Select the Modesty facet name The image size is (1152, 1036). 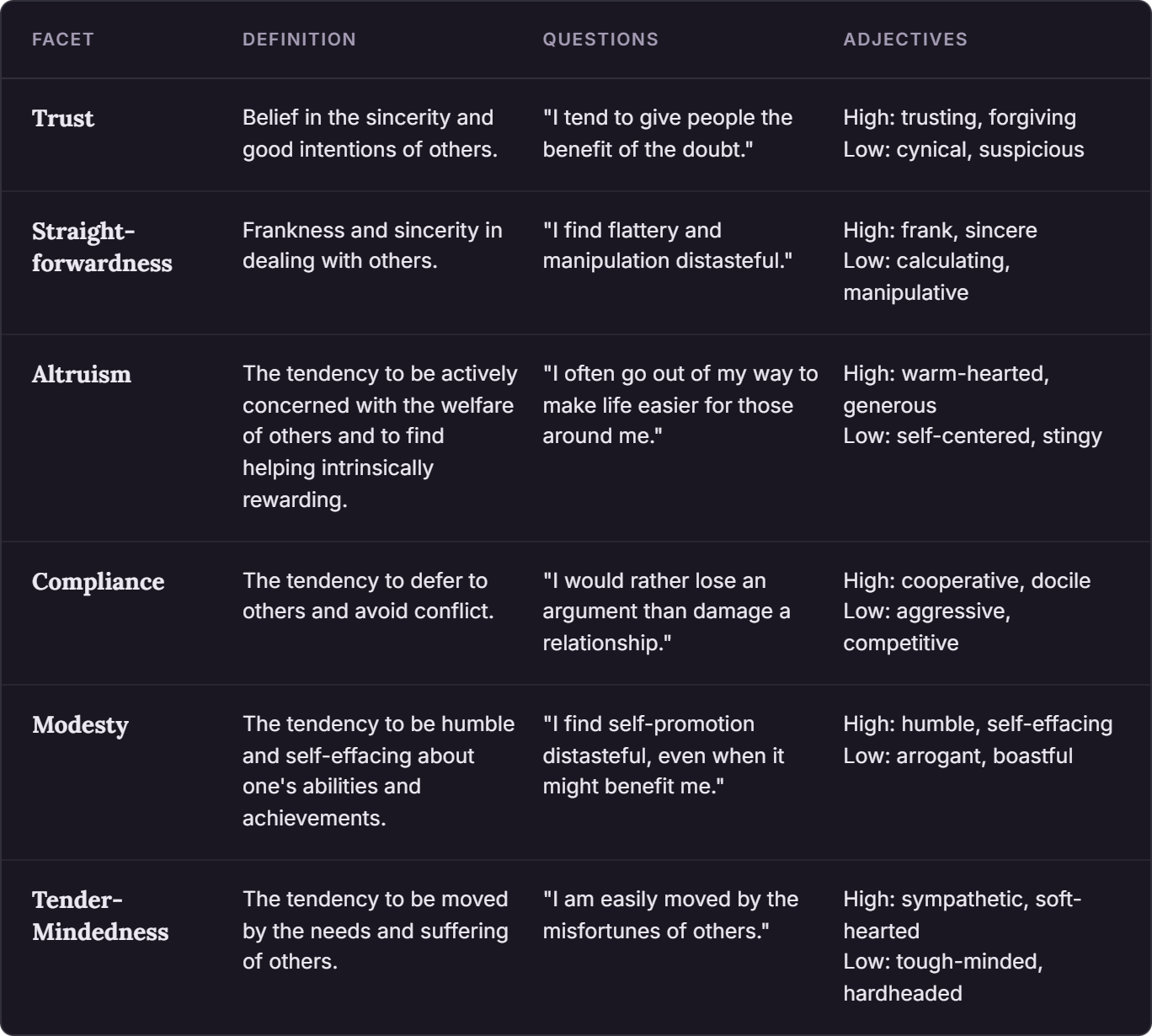pyautogui.click(x=81, y=725)
